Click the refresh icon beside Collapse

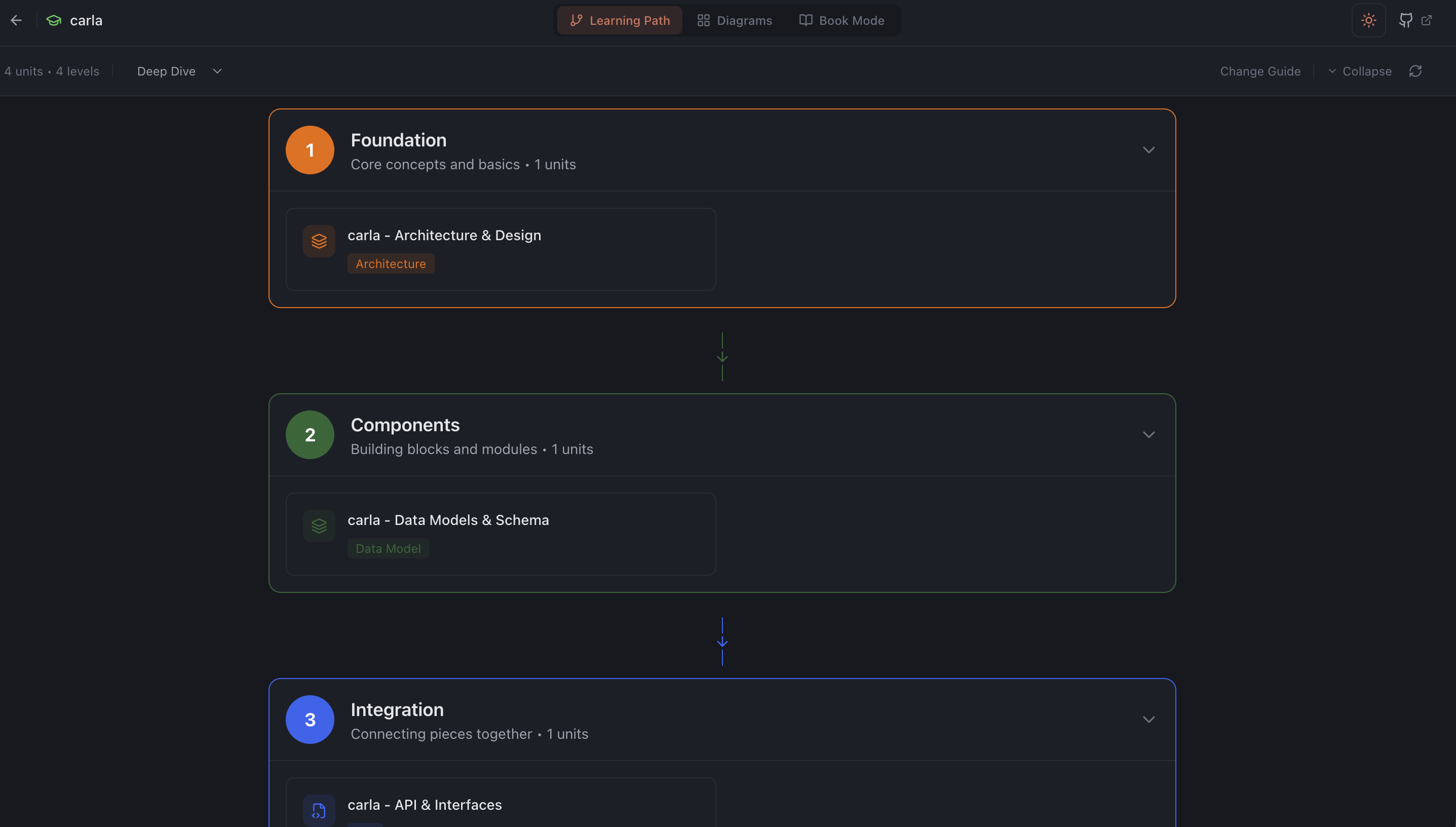click(x=1415, y=71)
